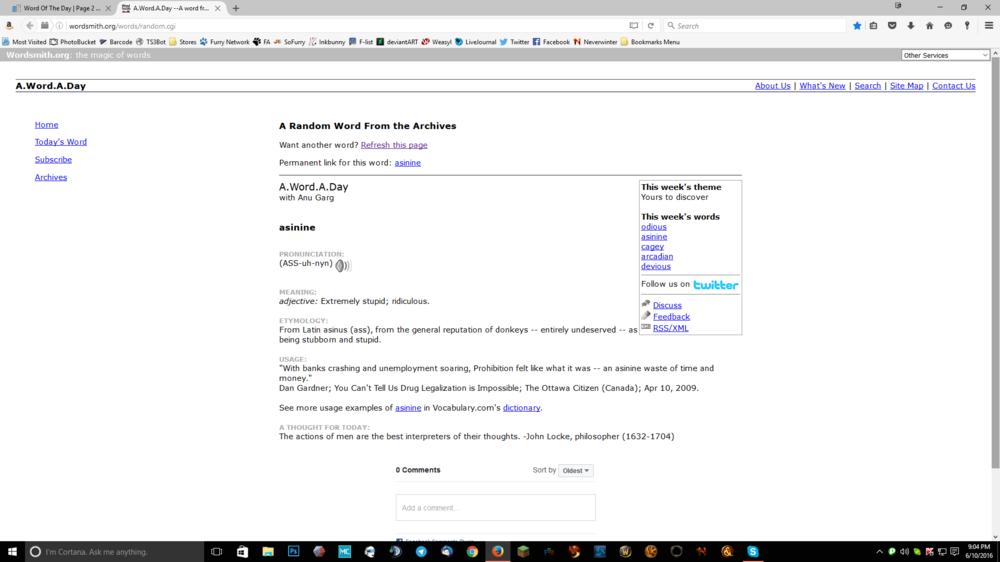1000x562 pixels.
Task: Reload the page with the refresh icon
Action: 651,26
